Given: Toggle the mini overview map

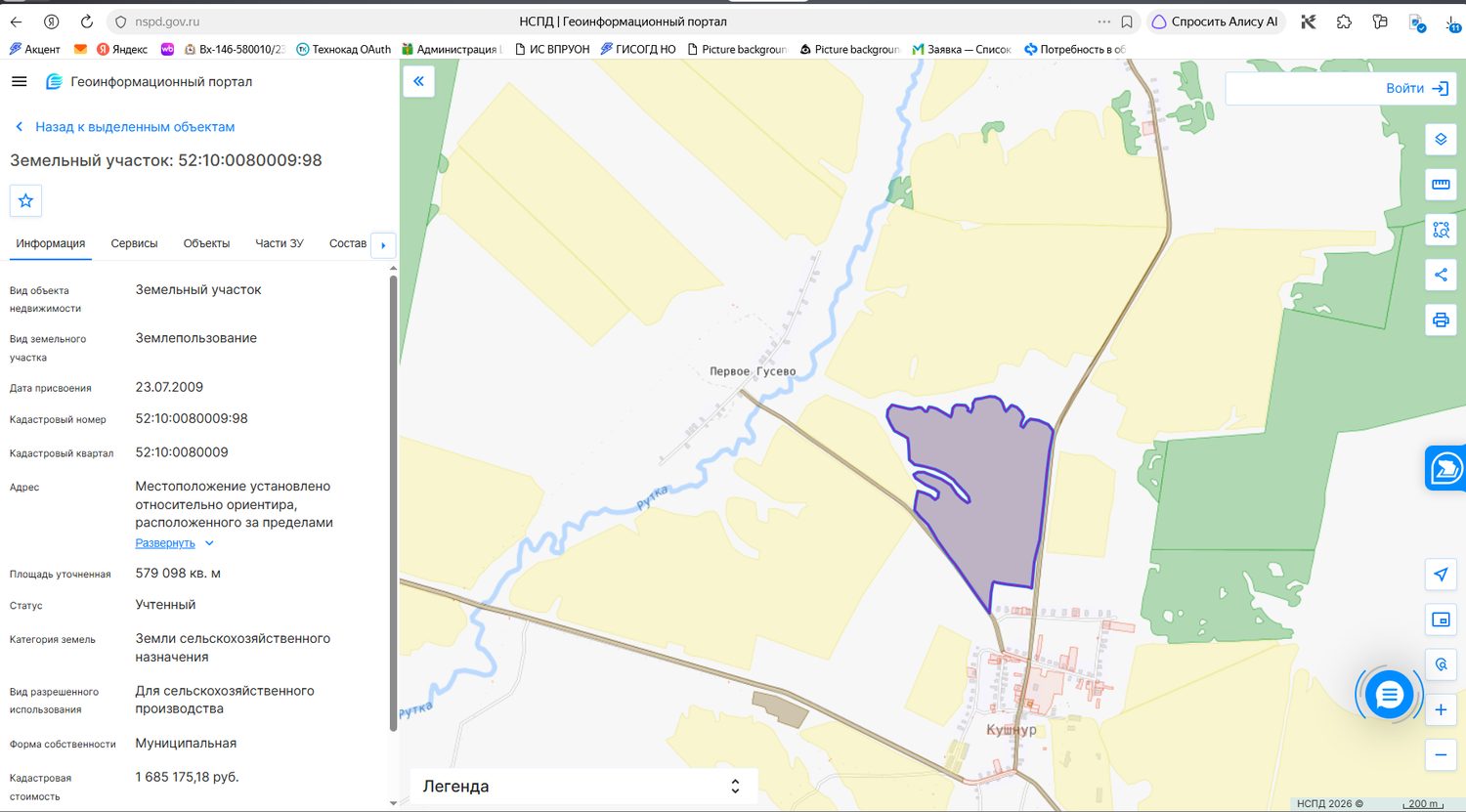Looking at the screenshot, I should click(1441, 620).
